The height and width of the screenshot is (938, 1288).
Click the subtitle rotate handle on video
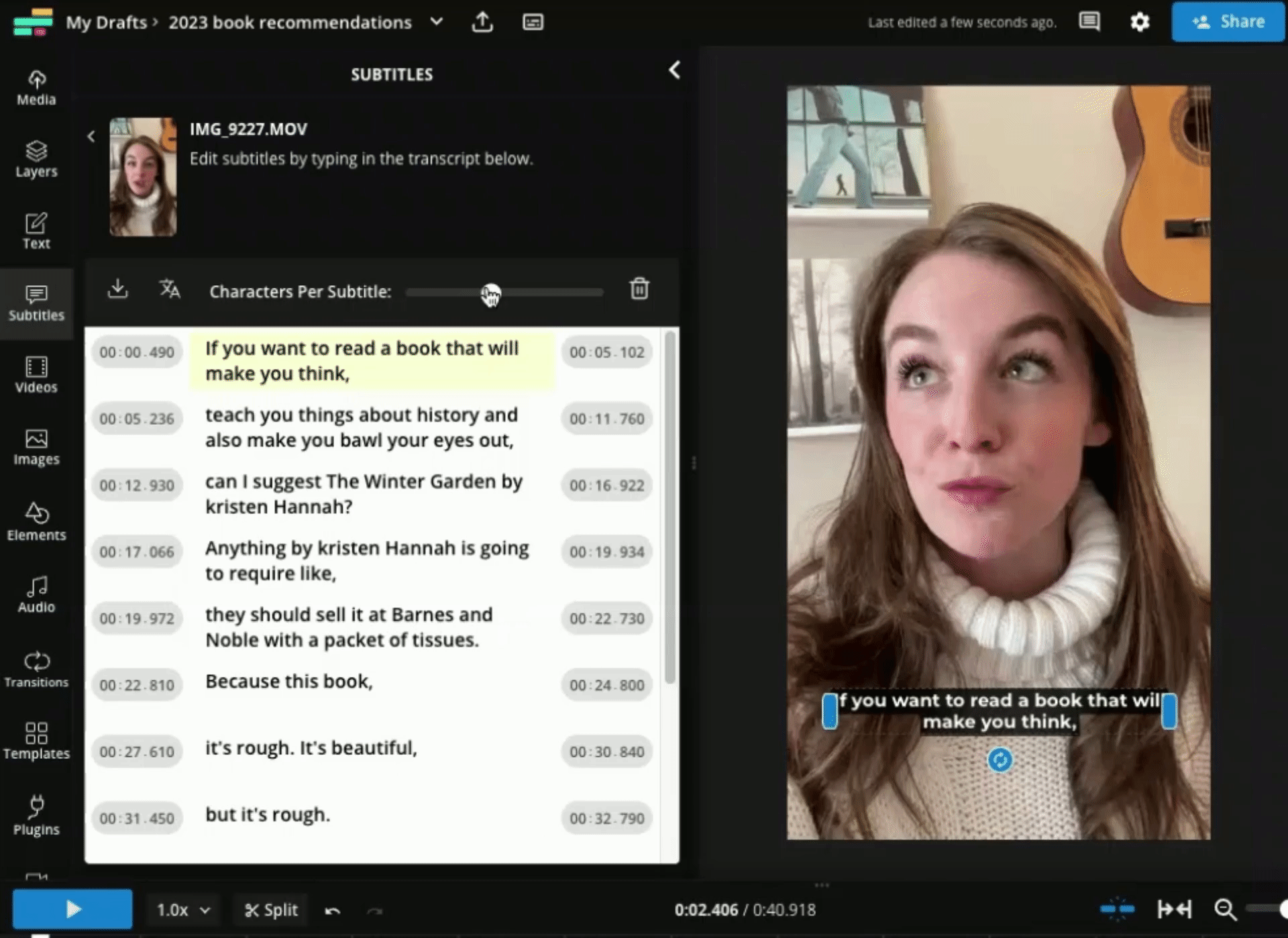[1000, 760]
